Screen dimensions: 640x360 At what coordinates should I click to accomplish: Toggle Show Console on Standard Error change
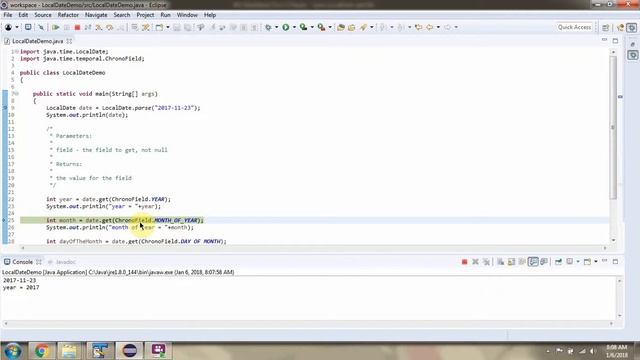click(544, 262)
